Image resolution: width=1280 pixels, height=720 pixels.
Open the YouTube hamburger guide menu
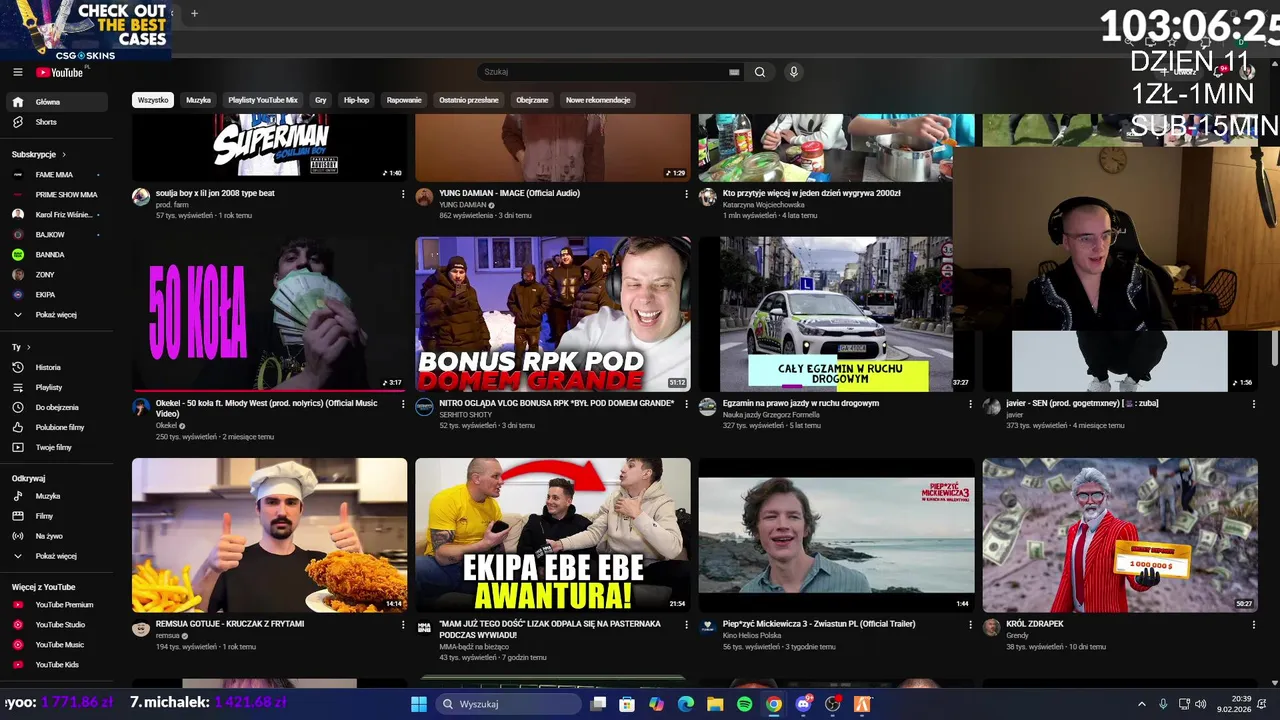click(x=17, y=72)
